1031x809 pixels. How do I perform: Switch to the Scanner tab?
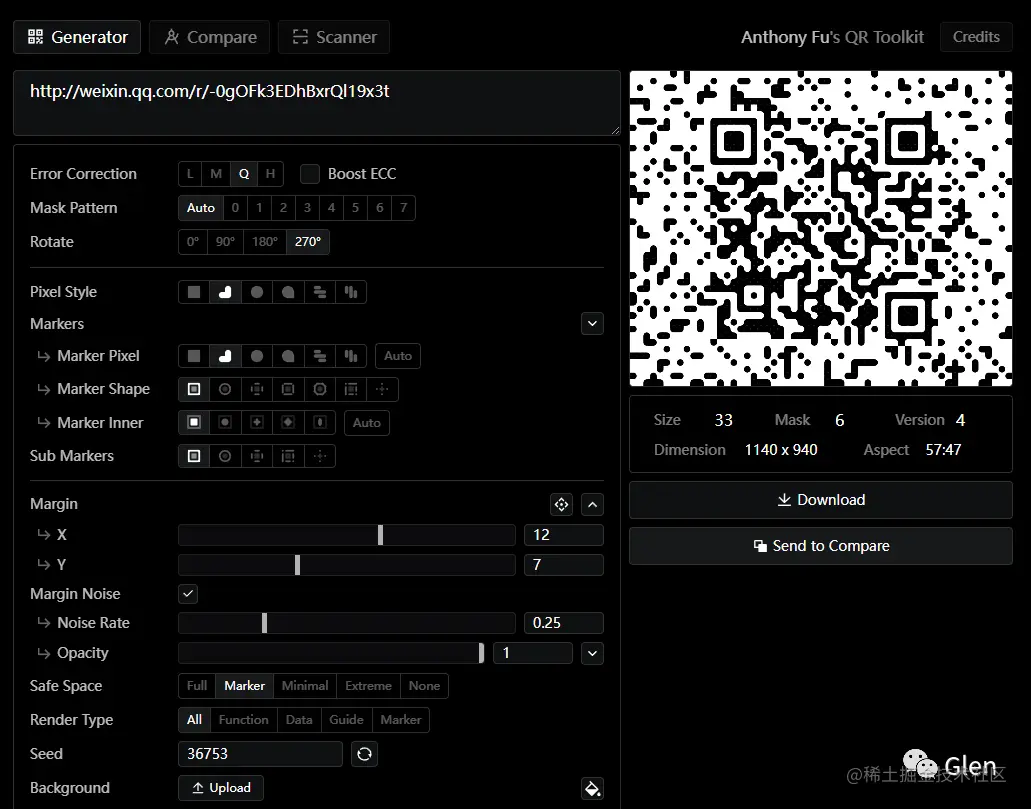tap(334, 37)
